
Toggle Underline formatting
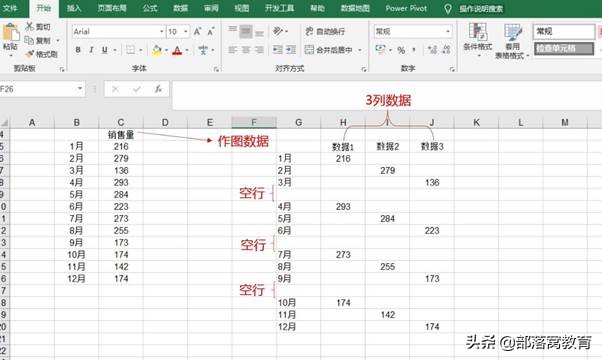point(104,50)
